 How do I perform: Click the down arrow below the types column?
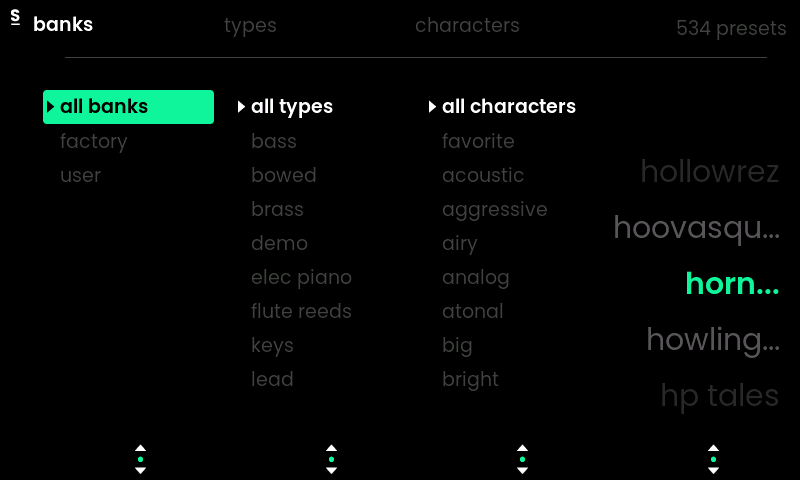(332, 471)
